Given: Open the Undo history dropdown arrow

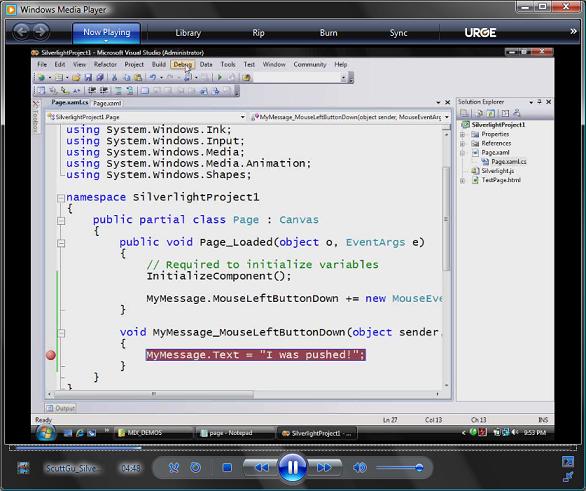Looking at the screenshot, I should [x=161, y=78].
